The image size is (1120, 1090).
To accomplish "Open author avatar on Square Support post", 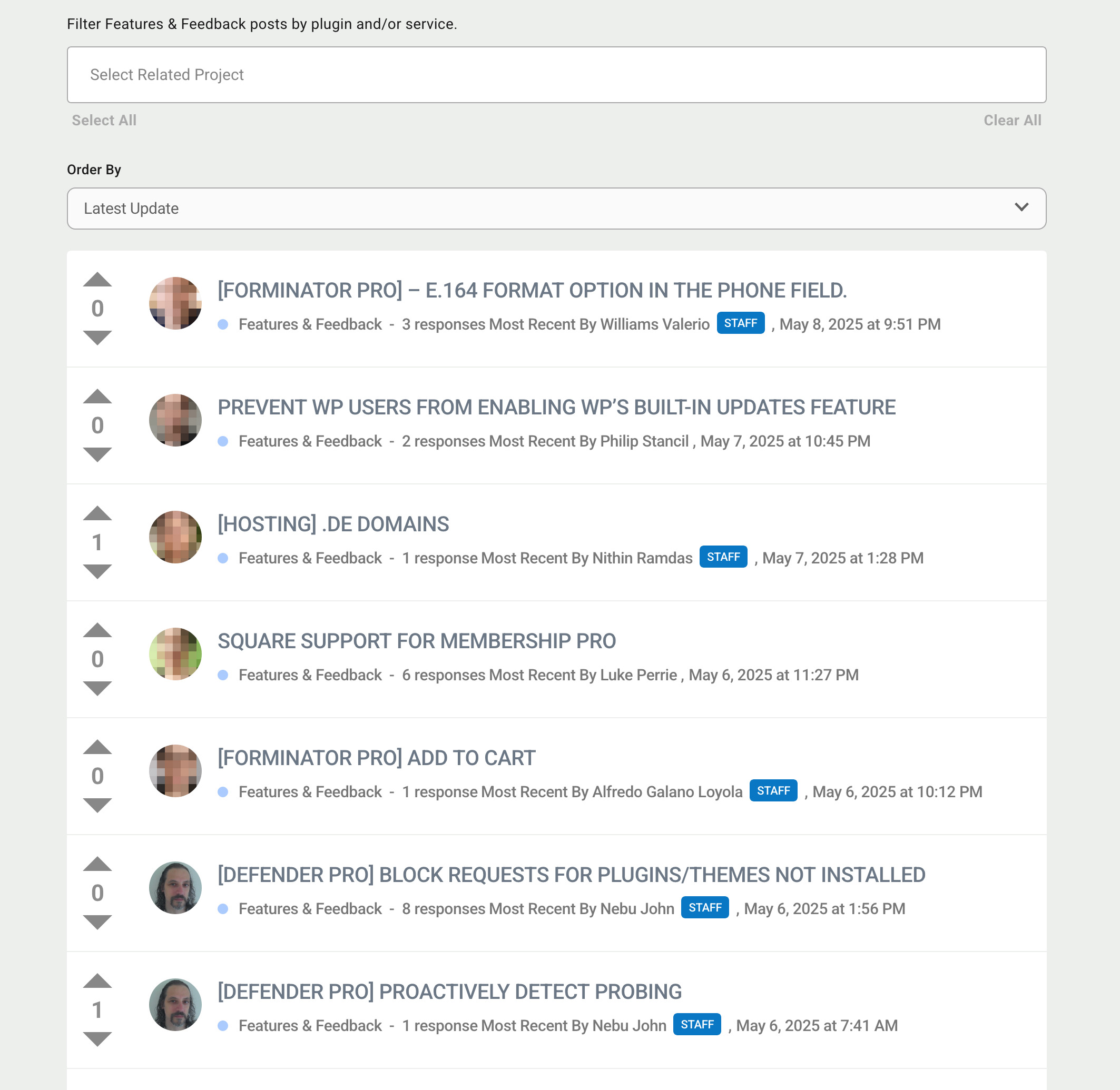I will pyautogui.click(x=175, y=654).
